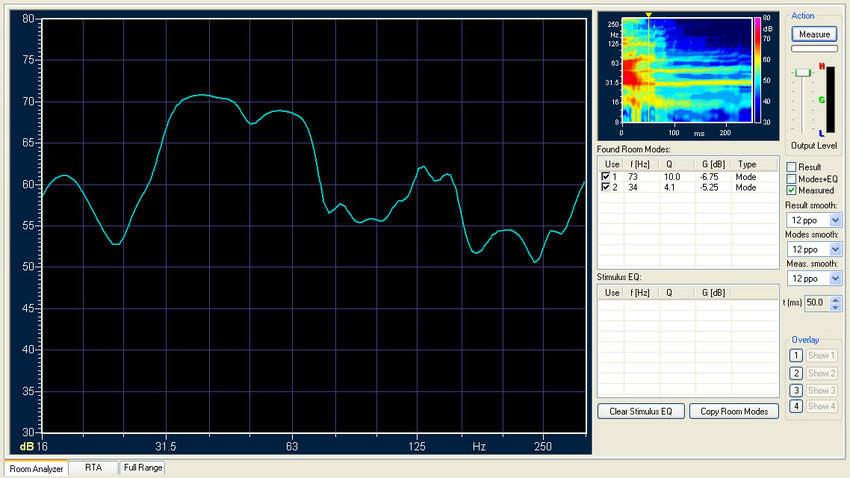
Task: Open the Result smooth dropdown
Action: coord(835,220)
